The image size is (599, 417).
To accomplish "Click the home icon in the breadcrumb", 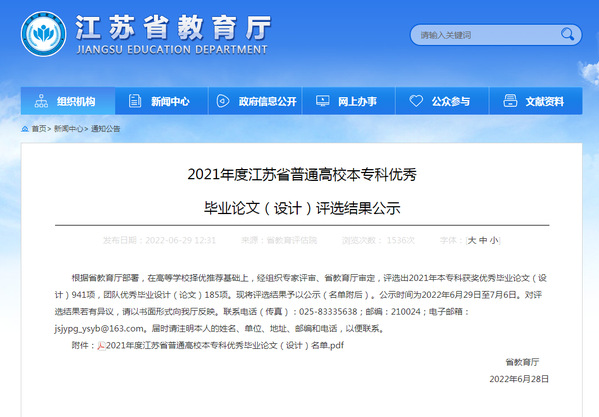I will point(25,129).
